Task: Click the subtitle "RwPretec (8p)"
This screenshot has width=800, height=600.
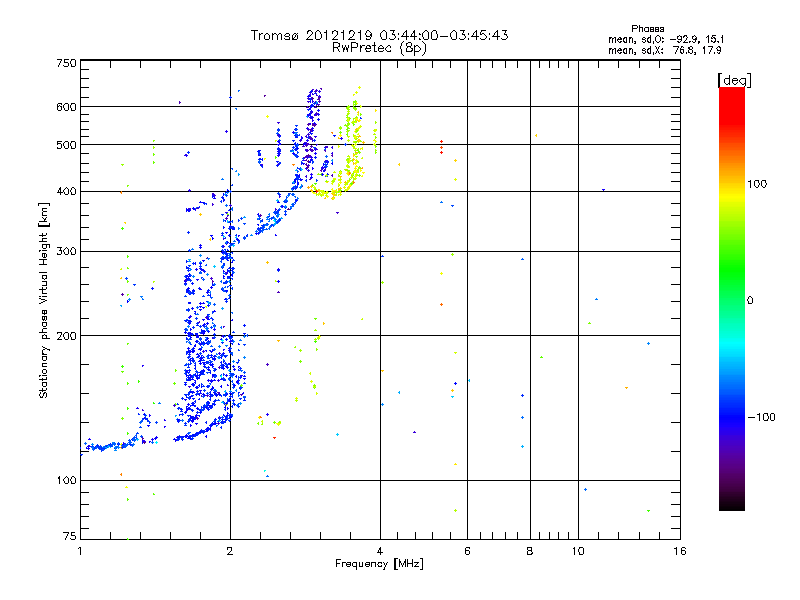Action: [379, 48]
